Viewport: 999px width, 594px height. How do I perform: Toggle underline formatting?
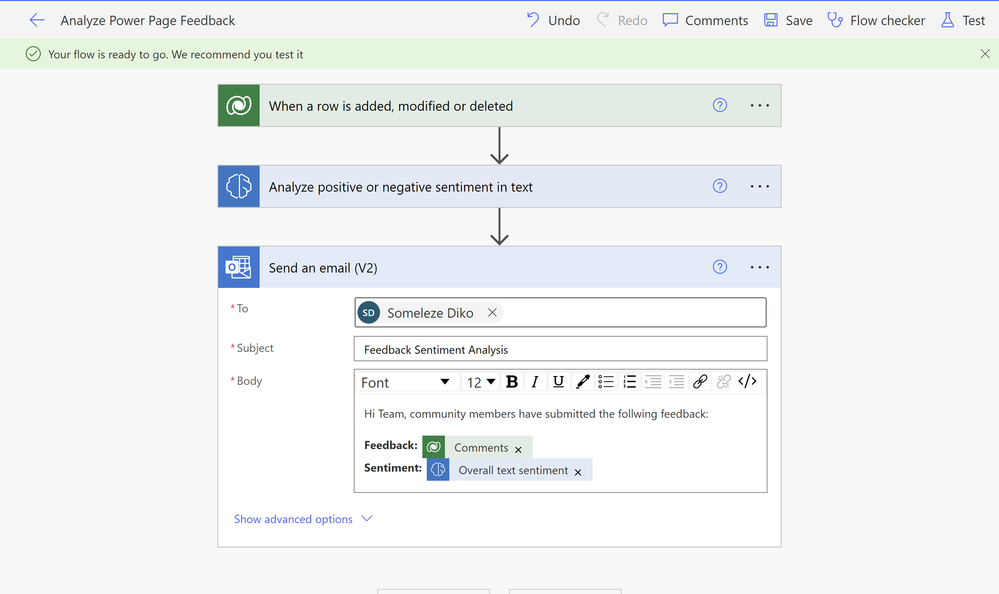coord(558,382)
